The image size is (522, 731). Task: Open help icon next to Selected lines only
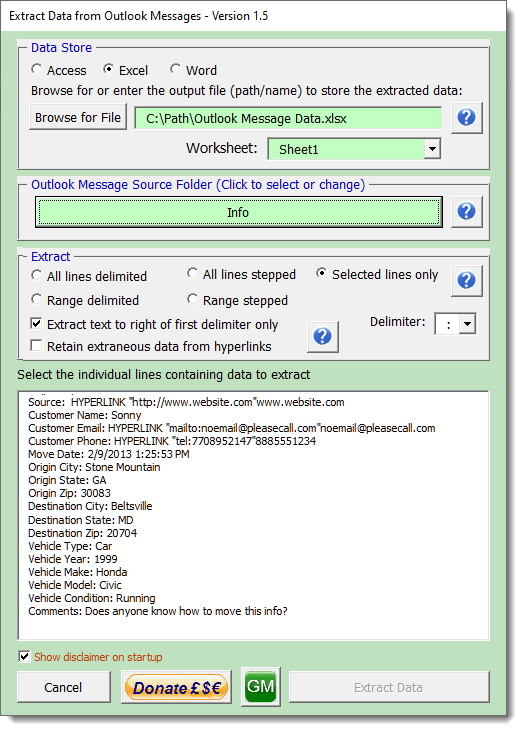click(x=467, y=280)
